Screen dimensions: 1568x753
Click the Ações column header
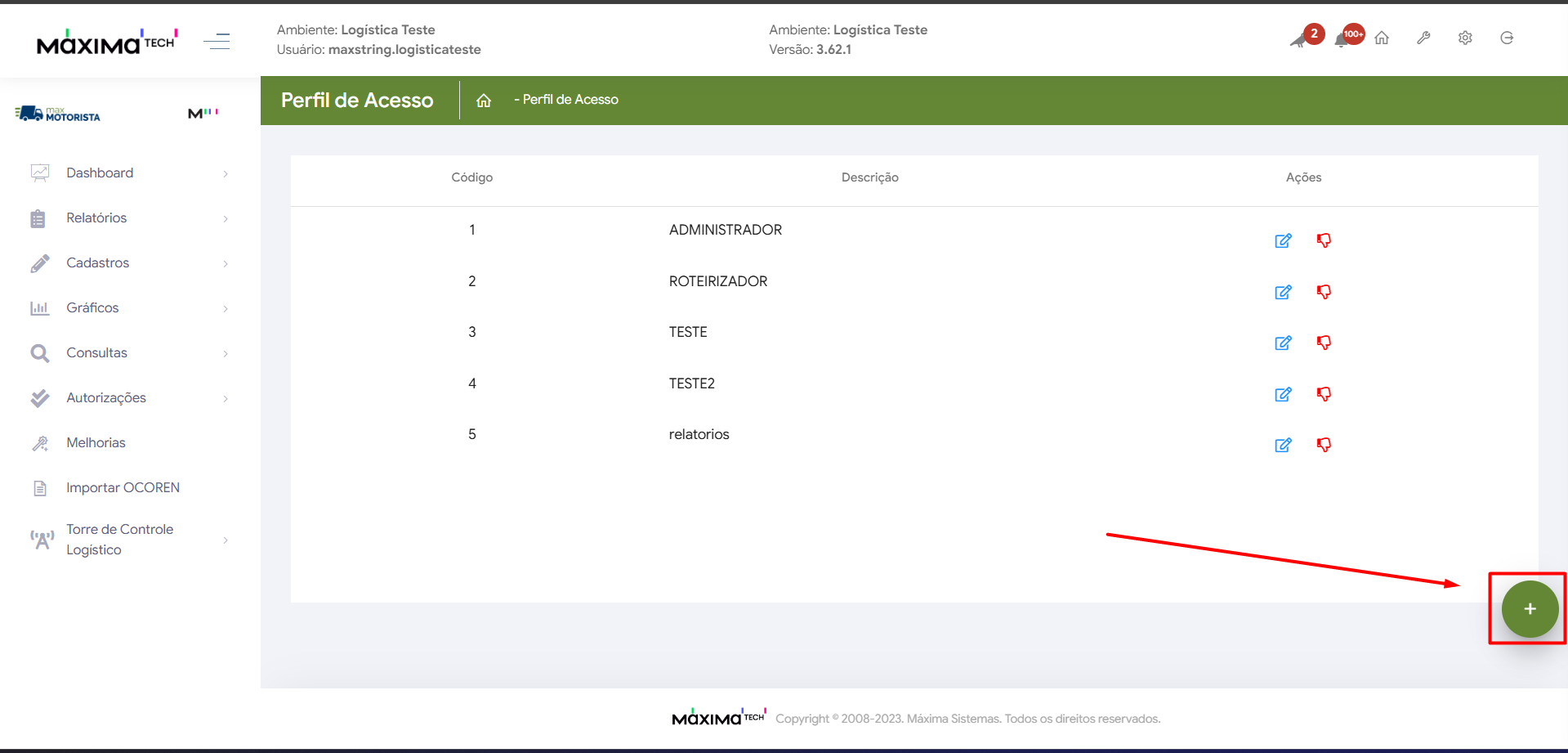[x=1303, y=177]
